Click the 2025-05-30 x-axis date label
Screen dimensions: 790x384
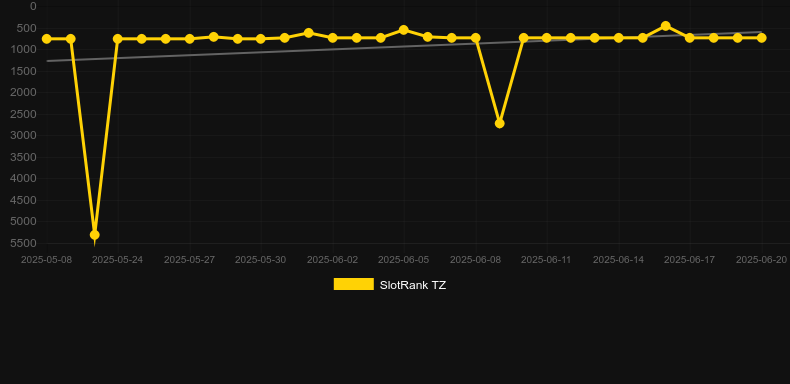click(261, 260)
